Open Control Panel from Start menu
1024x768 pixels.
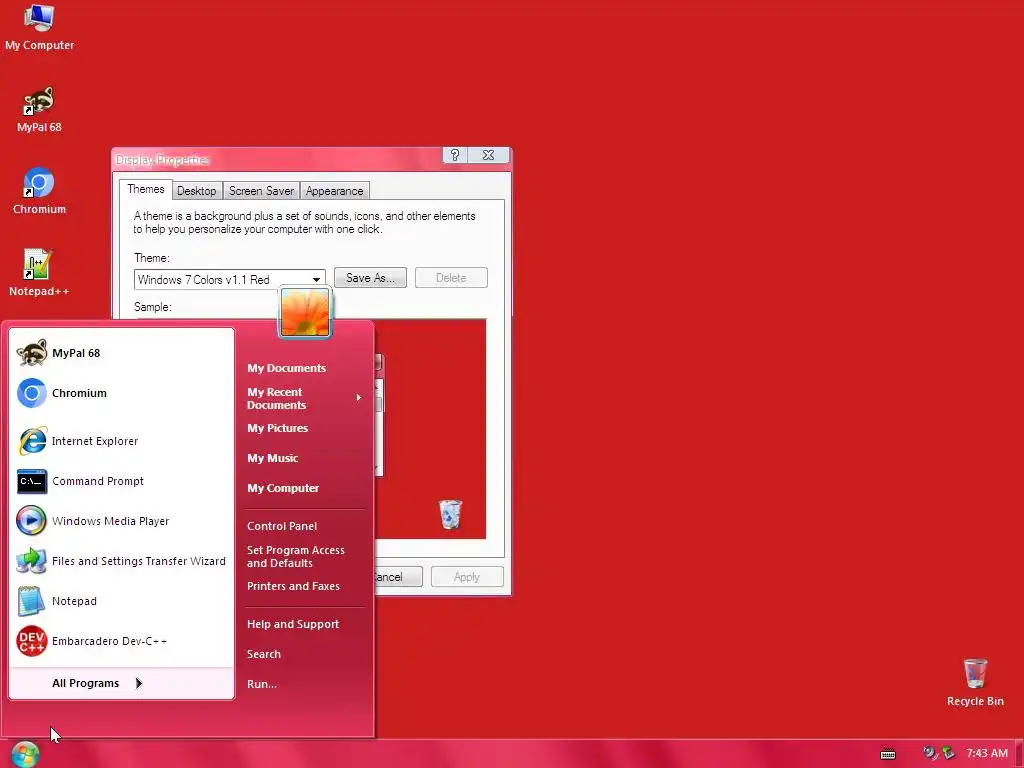pyautogui.click(x=282, y=526)
